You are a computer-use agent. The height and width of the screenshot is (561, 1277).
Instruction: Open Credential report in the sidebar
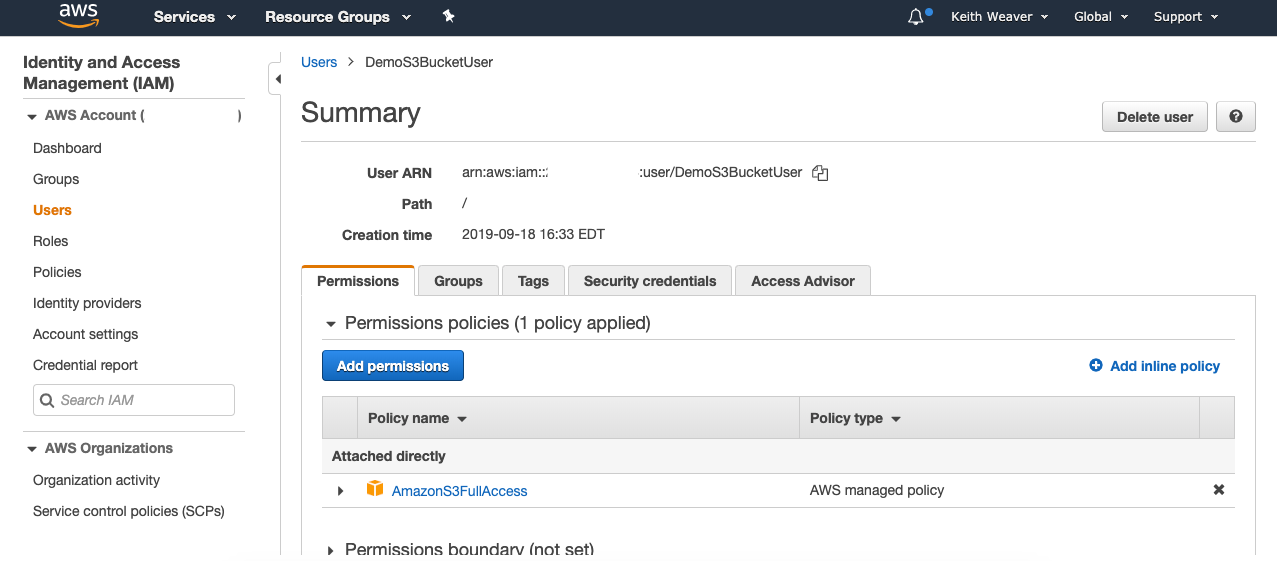pos(85,365)
